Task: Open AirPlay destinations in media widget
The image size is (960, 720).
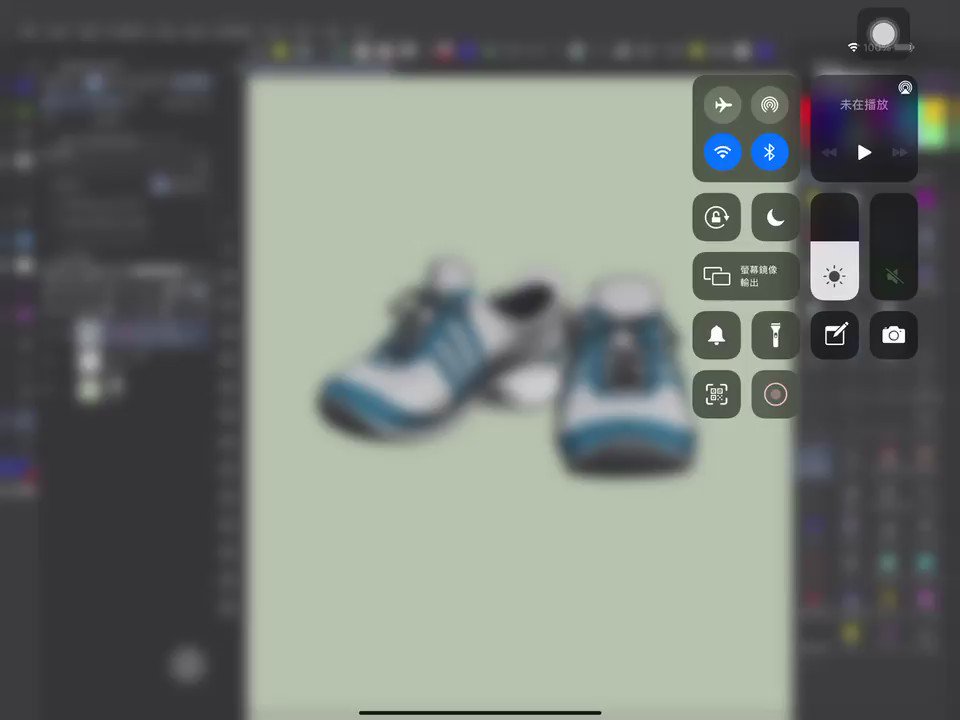Action: pos(905,88)
